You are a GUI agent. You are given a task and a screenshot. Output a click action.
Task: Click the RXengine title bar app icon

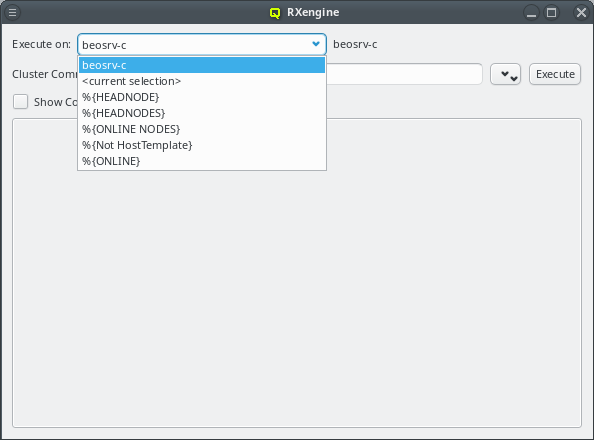coord(275,13)
